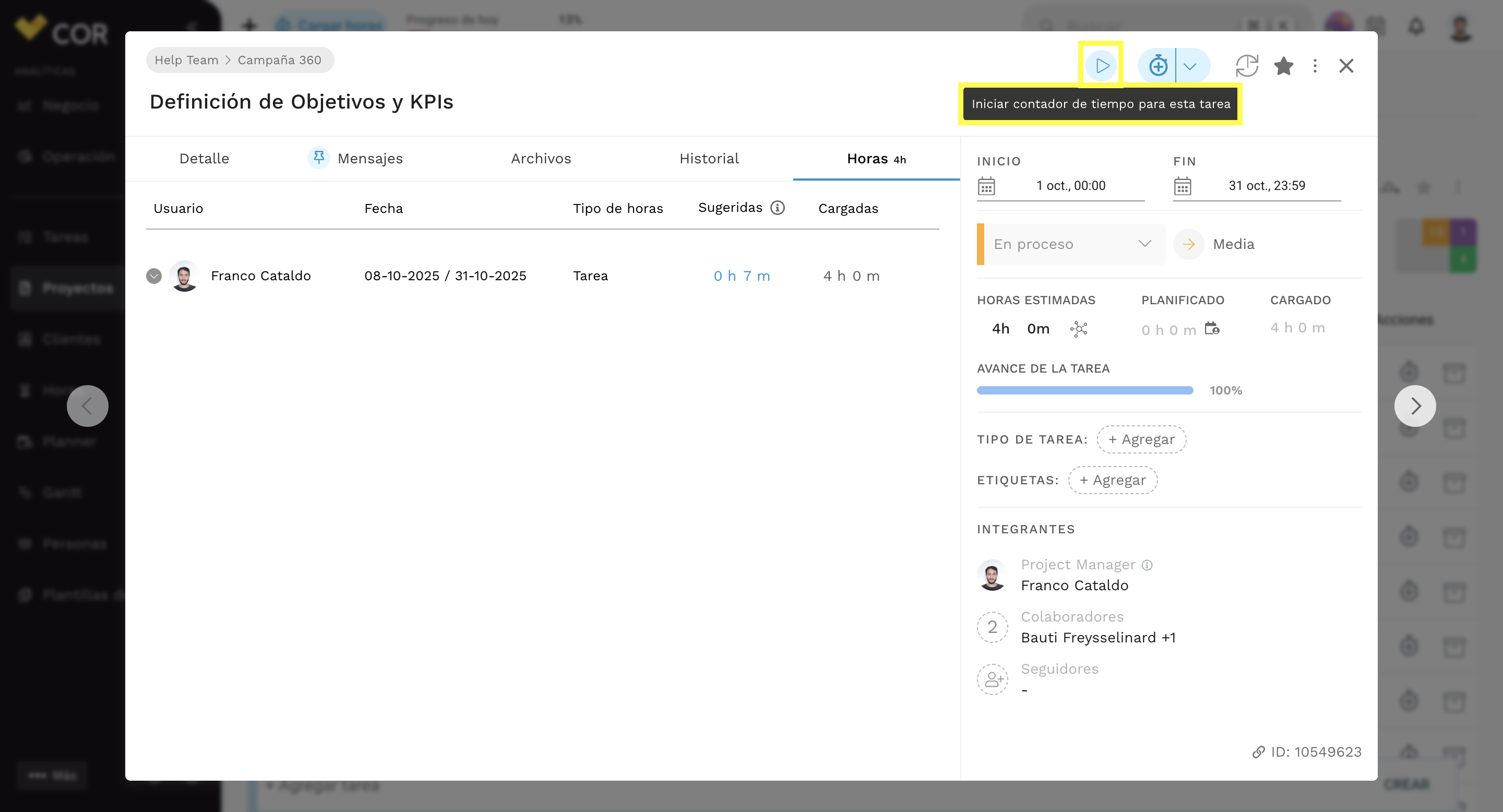
Task: Click the task progress bar
Action: pos(1084,390)
